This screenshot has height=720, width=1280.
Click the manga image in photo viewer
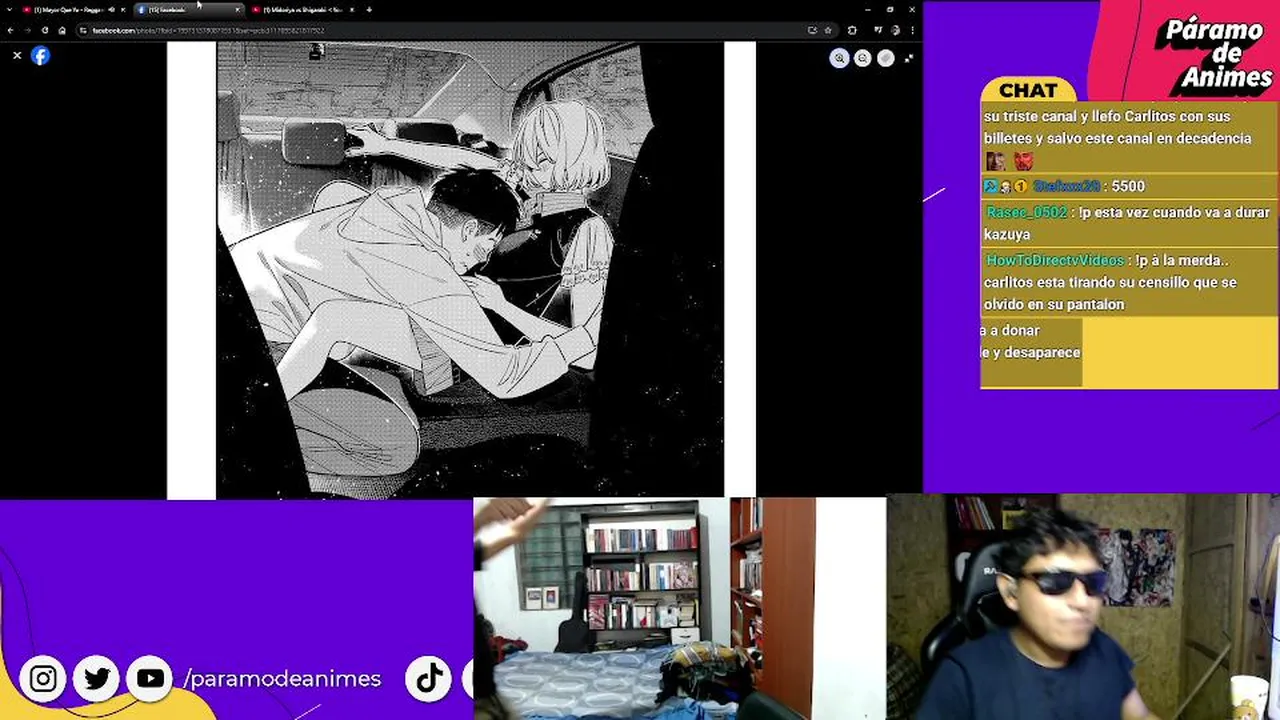pos(470,269)
